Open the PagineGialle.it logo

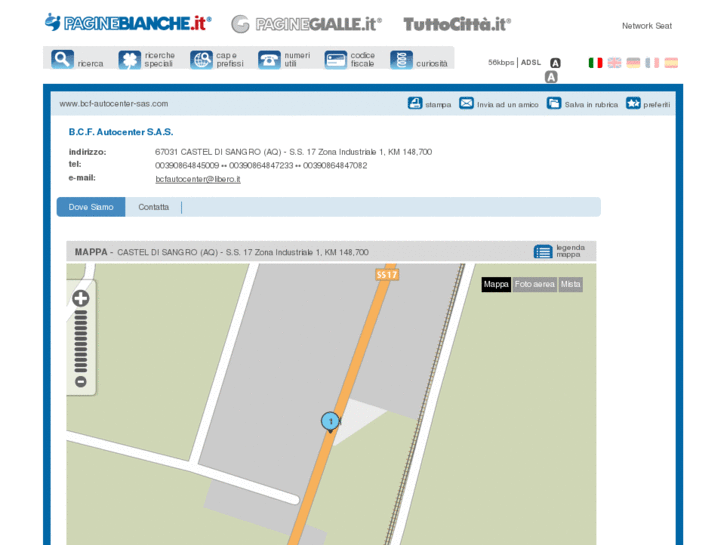[306, 24]
